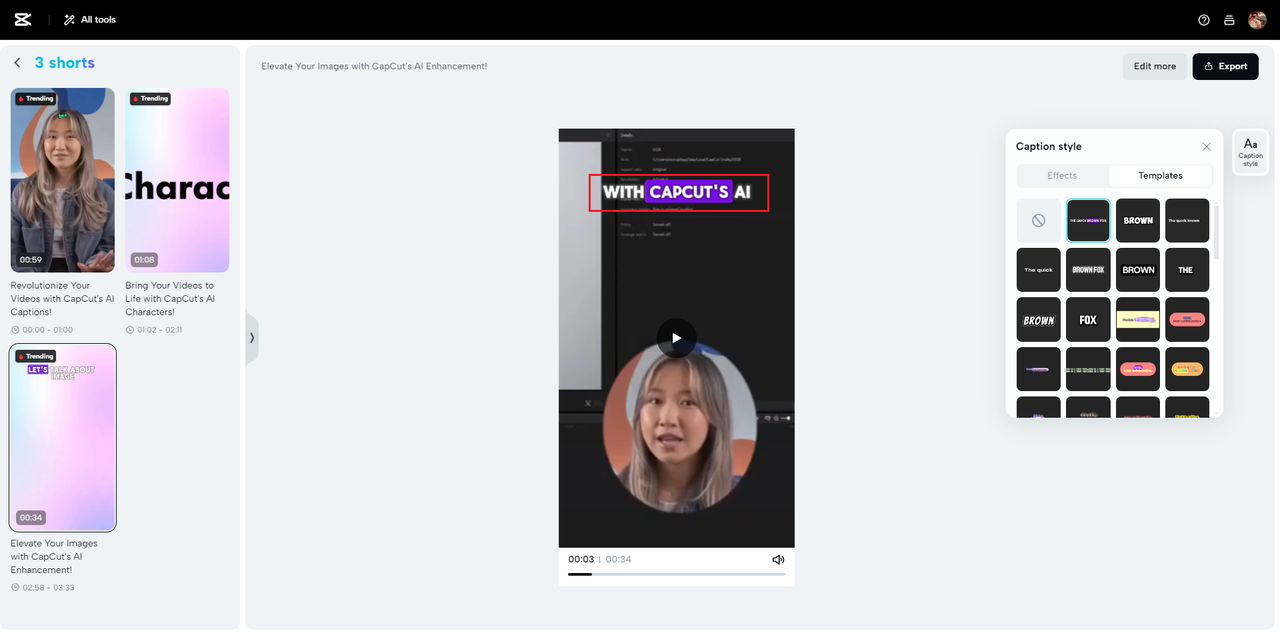Select the purple-highlight QUICK BROWN FOX template
The height and width of the screenshot is (633, 1280).
point(1088,220)
